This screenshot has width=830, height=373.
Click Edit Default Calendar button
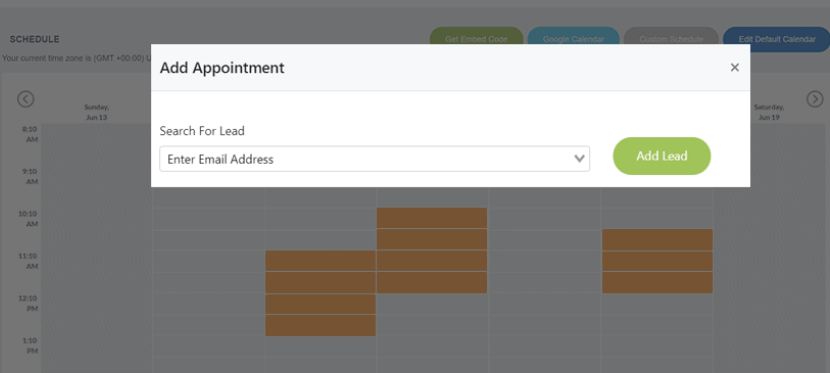777,39
